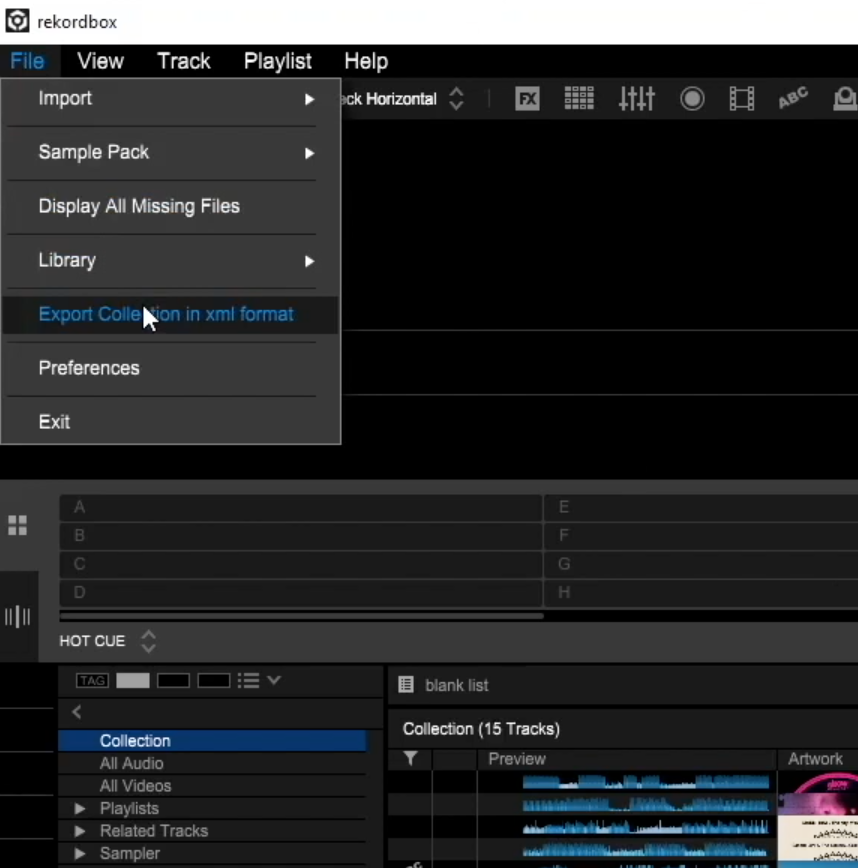This screenshot has width=858, height=868.
Task: Open the Import submenu
Action: point(170,99)
